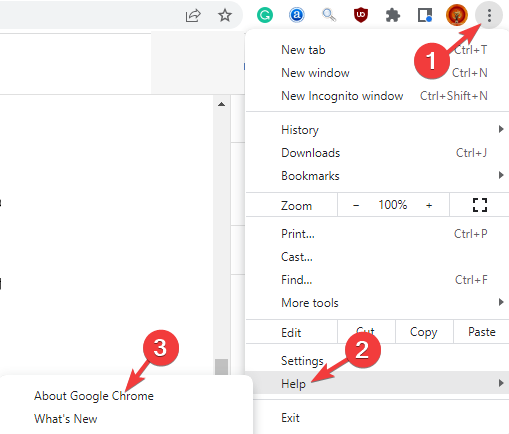Decrease zoom with the minus button
This screenshot has width=509, height=434.
(x=356, y=205)
